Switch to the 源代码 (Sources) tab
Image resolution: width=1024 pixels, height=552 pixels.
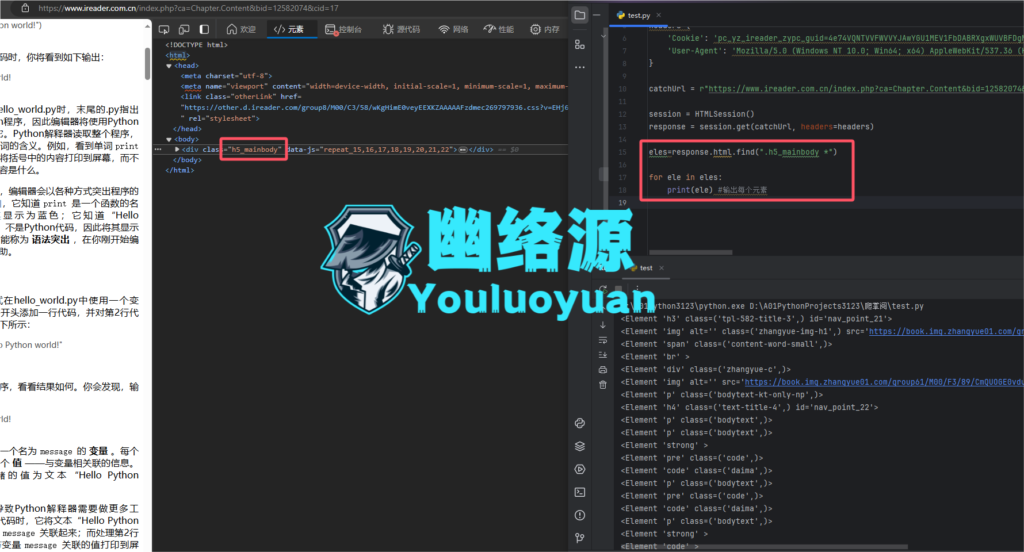[401, 29]
